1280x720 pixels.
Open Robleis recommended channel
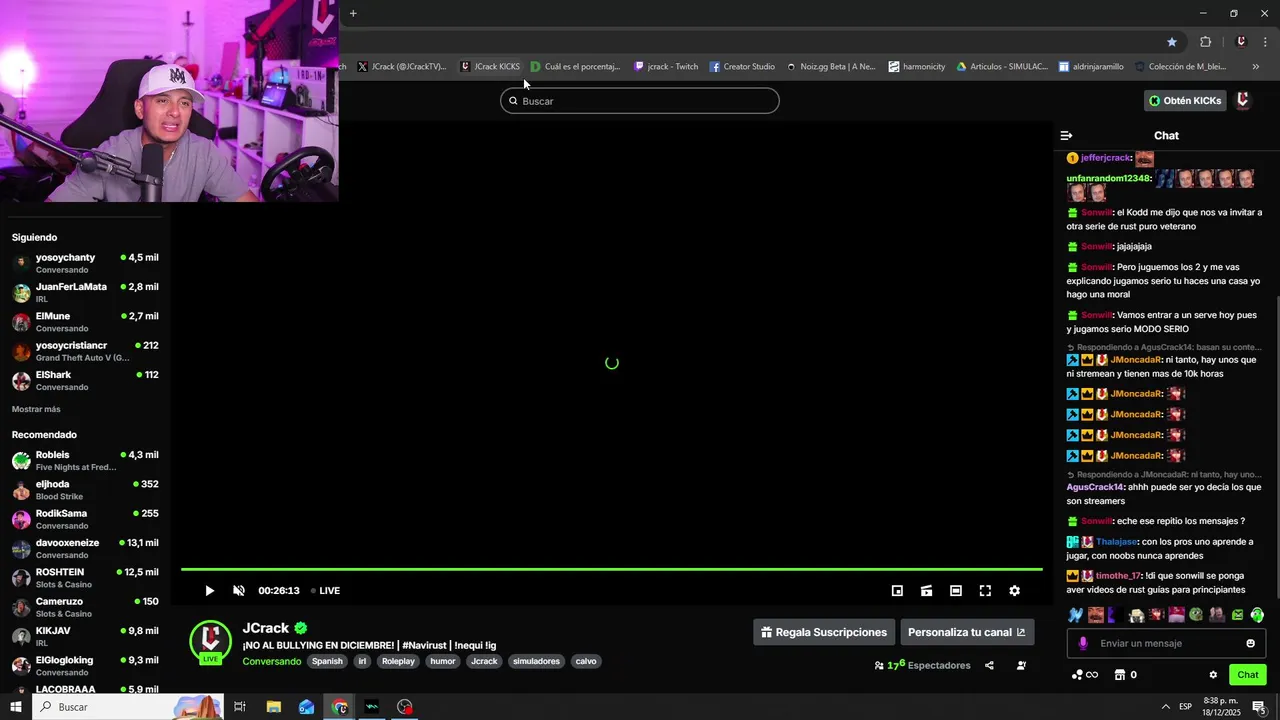pos(86,460)
